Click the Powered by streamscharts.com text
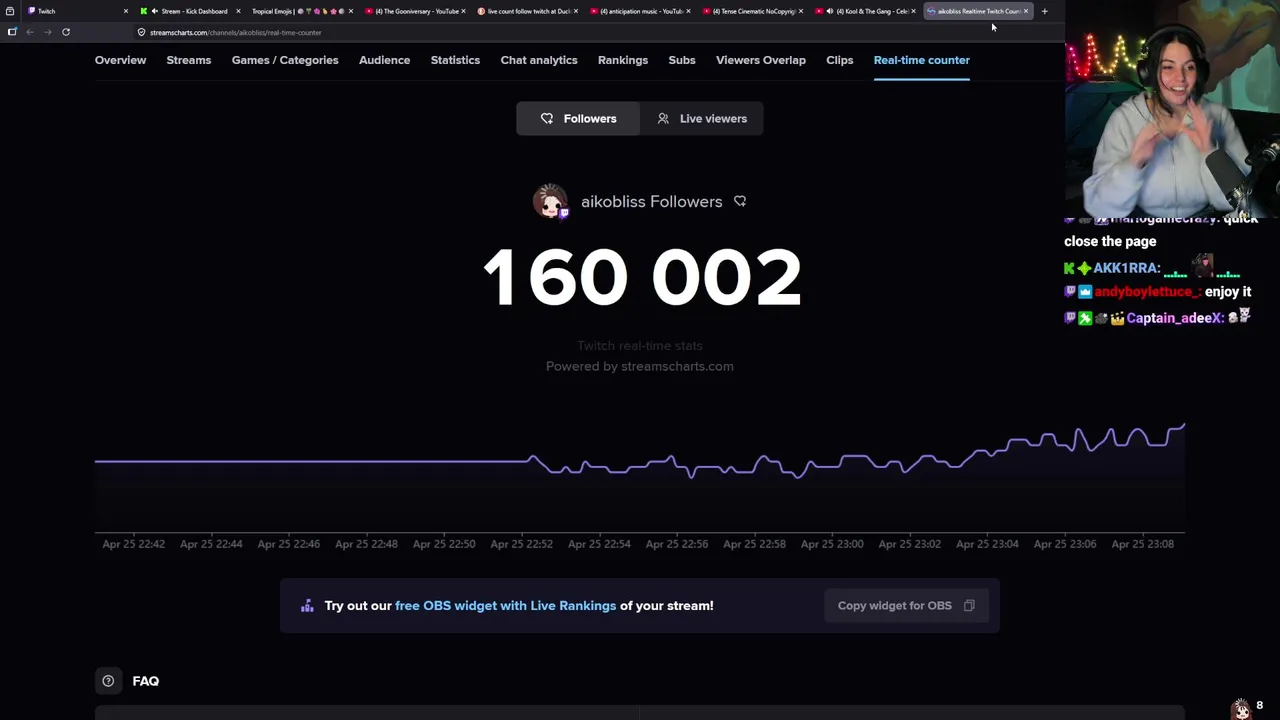The height and width of the screenshot is (720, 1280). click(640, 366)
